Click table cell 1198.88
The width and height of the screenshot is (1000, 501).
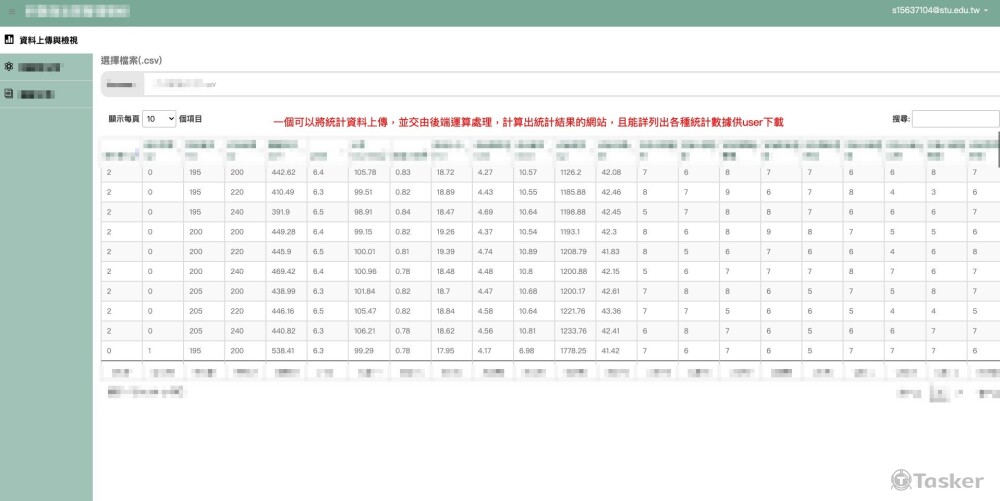tap(576, 212)
